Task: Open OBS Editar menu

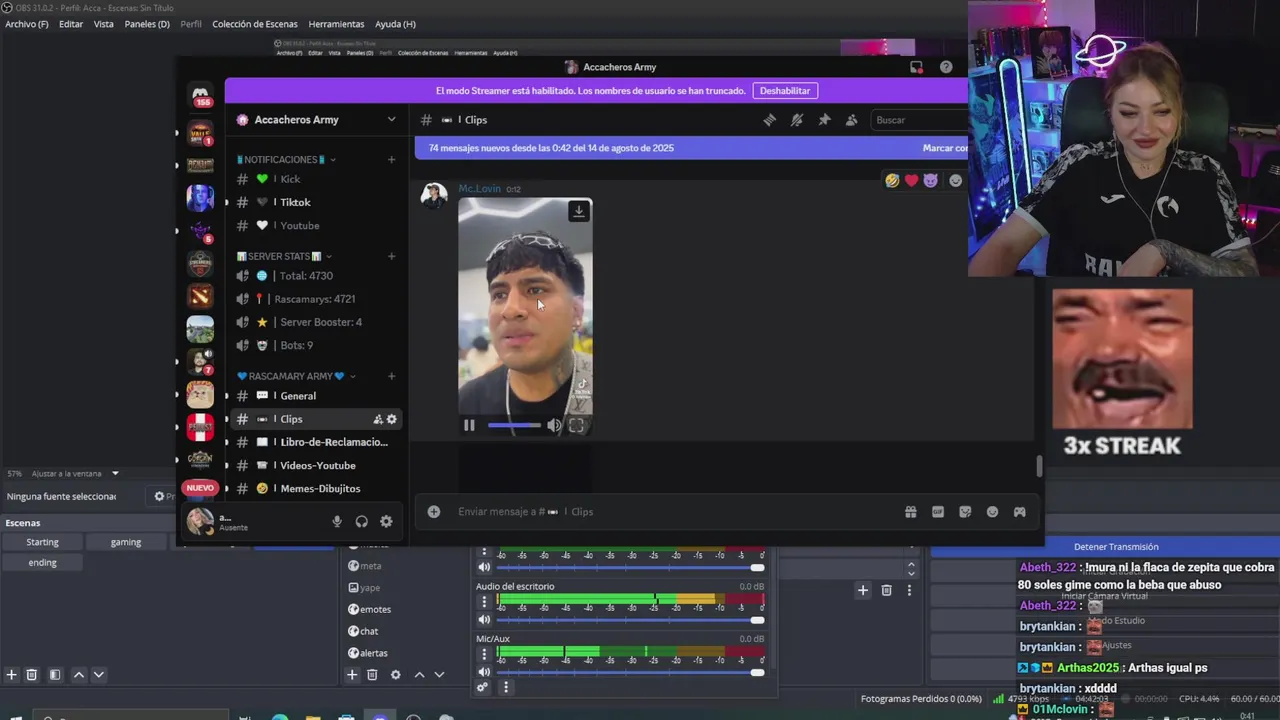Action: pyautogui.click(x=71, y=24)
